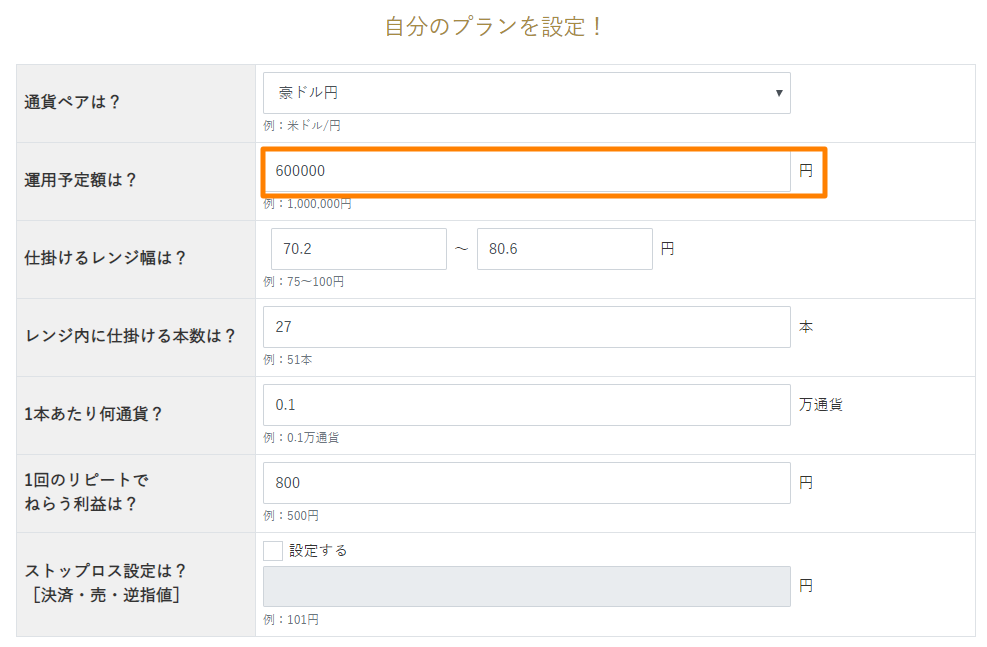987x647 pixels.
Task: Click the レンジ内に仕掛ける本数は？ row label
Action: (130, 336)
